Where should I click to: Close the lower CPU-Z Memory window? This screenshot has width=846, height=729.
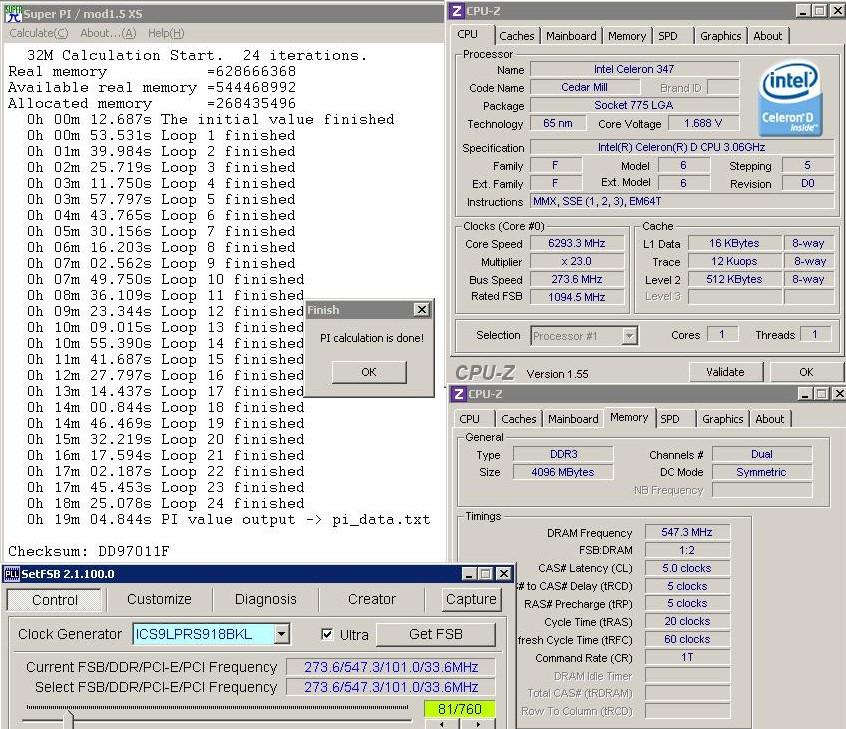tap(839, 394)
